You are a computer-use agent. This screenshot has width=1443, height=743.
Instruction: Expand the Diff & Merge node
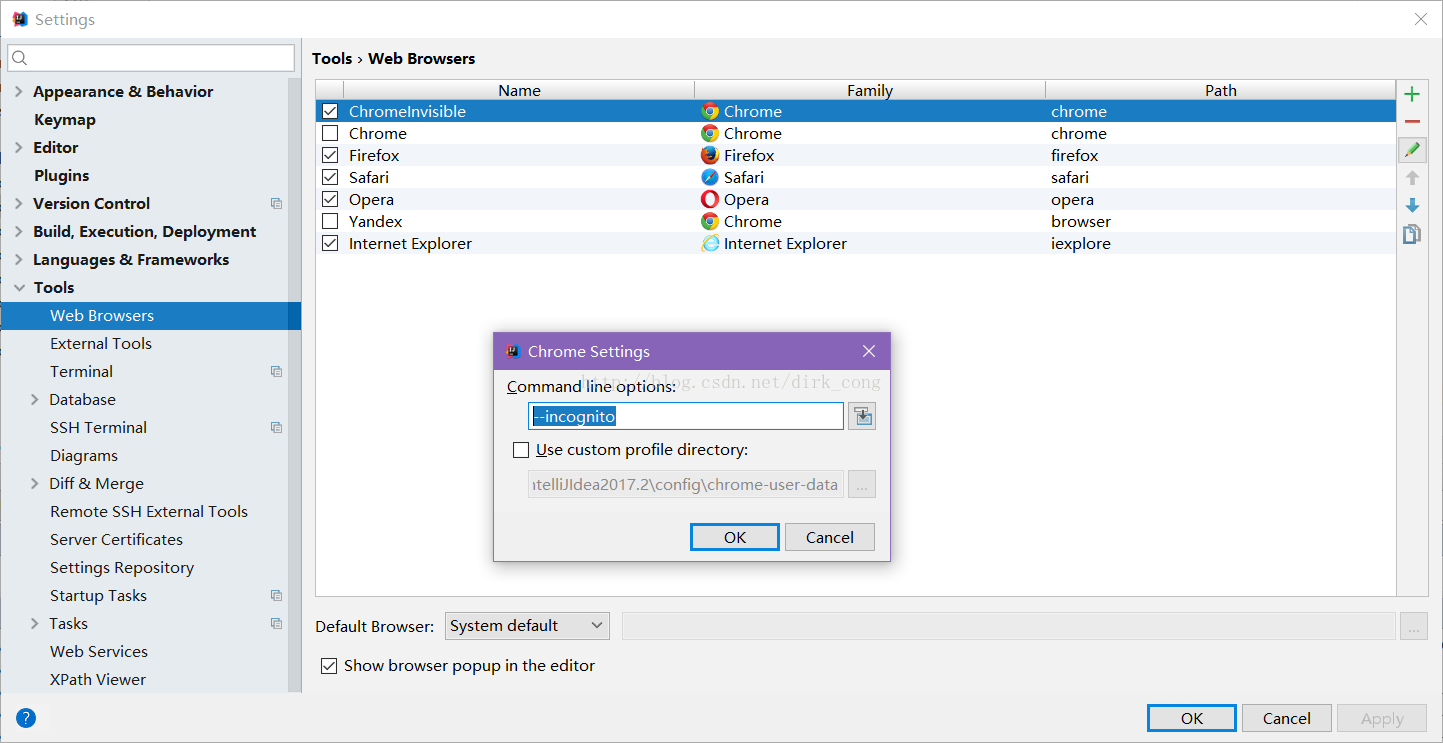pos(36,483)
